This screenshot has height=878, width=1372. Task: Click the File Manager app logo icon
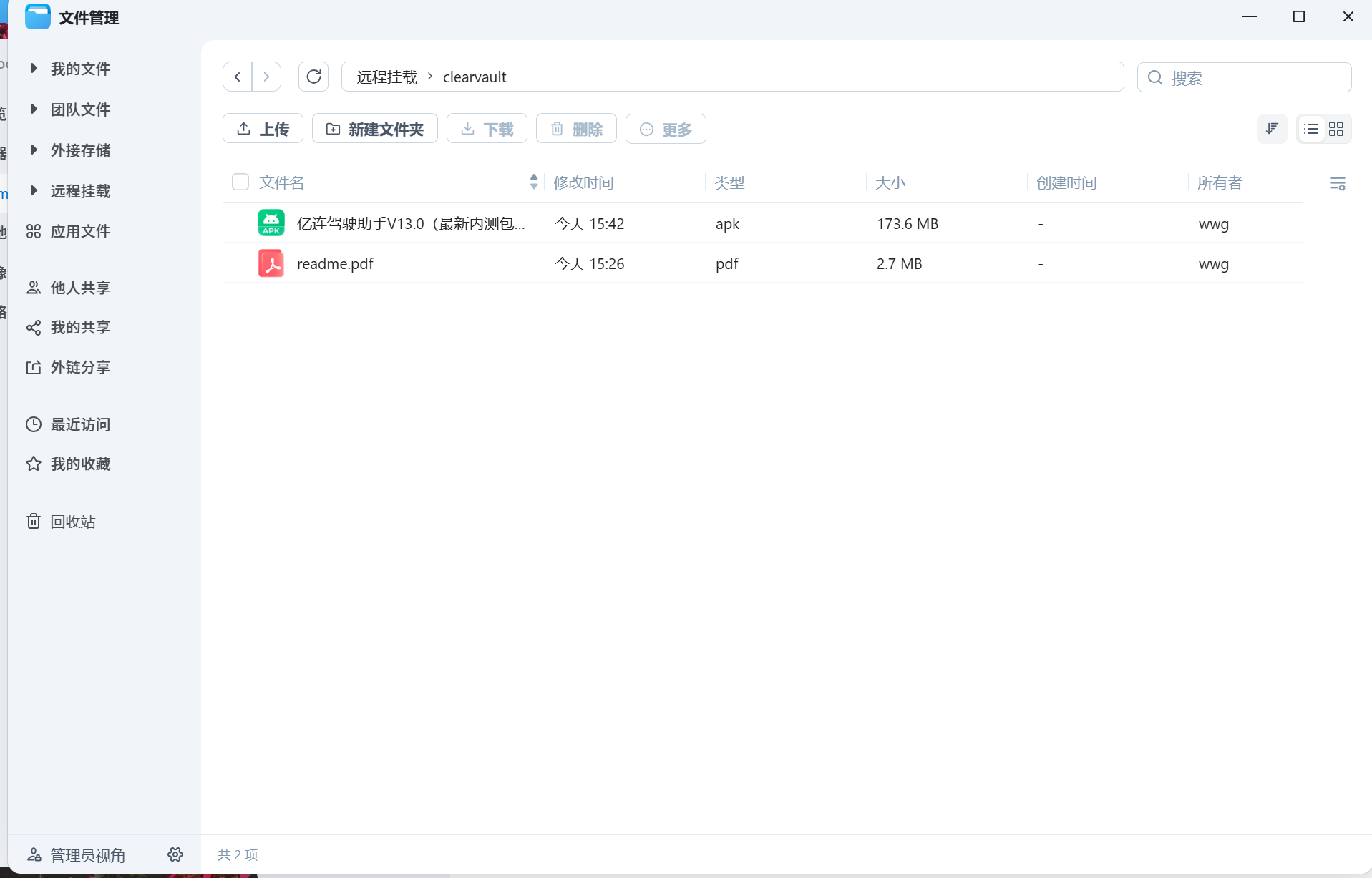click(37, 16)
